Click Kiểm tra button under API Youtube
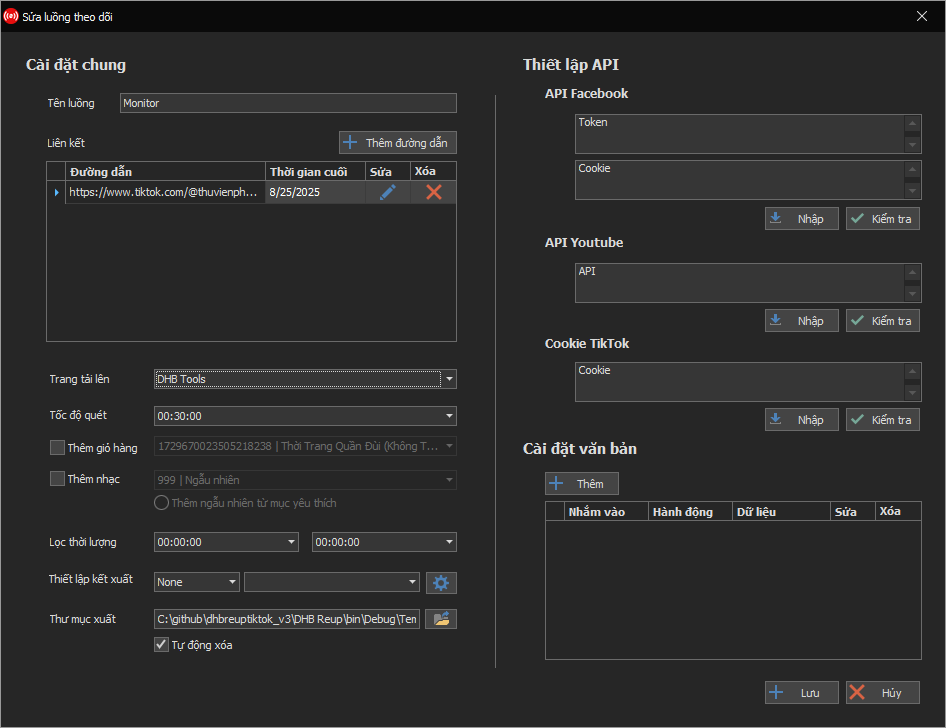This screenshot has height=728, width=946. 883,321
